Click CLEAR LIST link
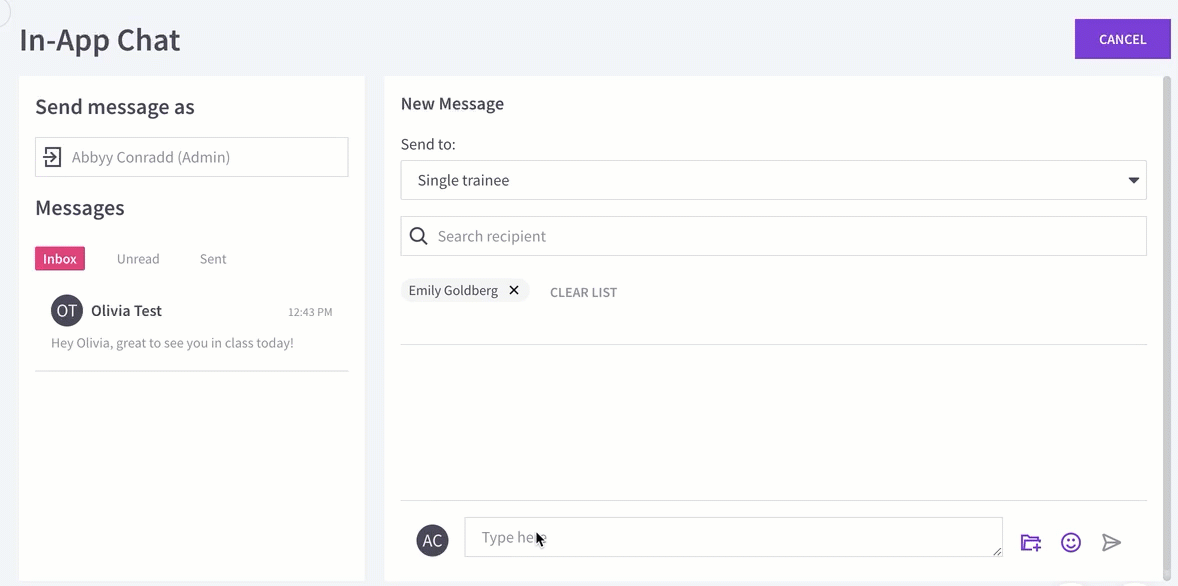Screen dimensions: 1178x586 pyautogui.click(x=584, y=292)
